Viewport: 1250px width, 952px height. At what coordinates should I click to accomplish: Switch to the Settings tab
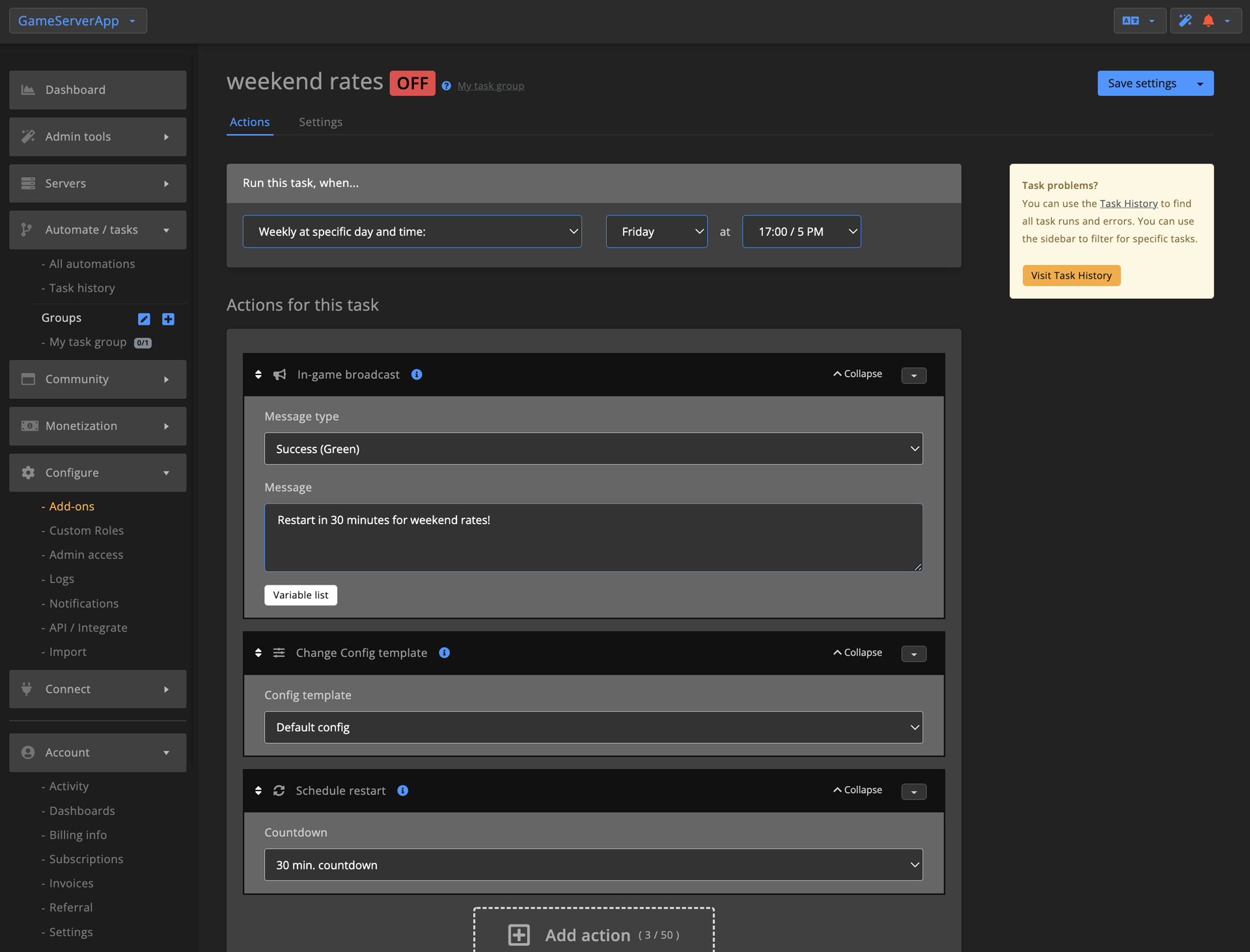tap(320, 122)
